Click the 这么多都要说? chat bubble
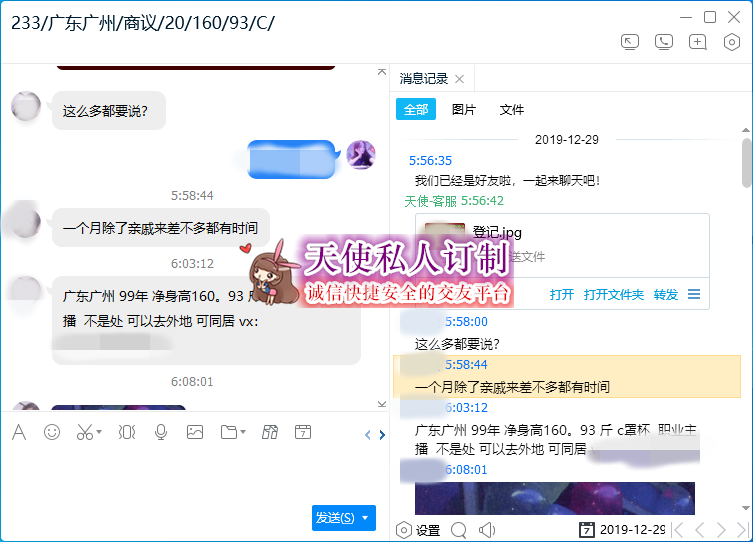The width and height of the screenshot is (753, 542). [109, 110]
